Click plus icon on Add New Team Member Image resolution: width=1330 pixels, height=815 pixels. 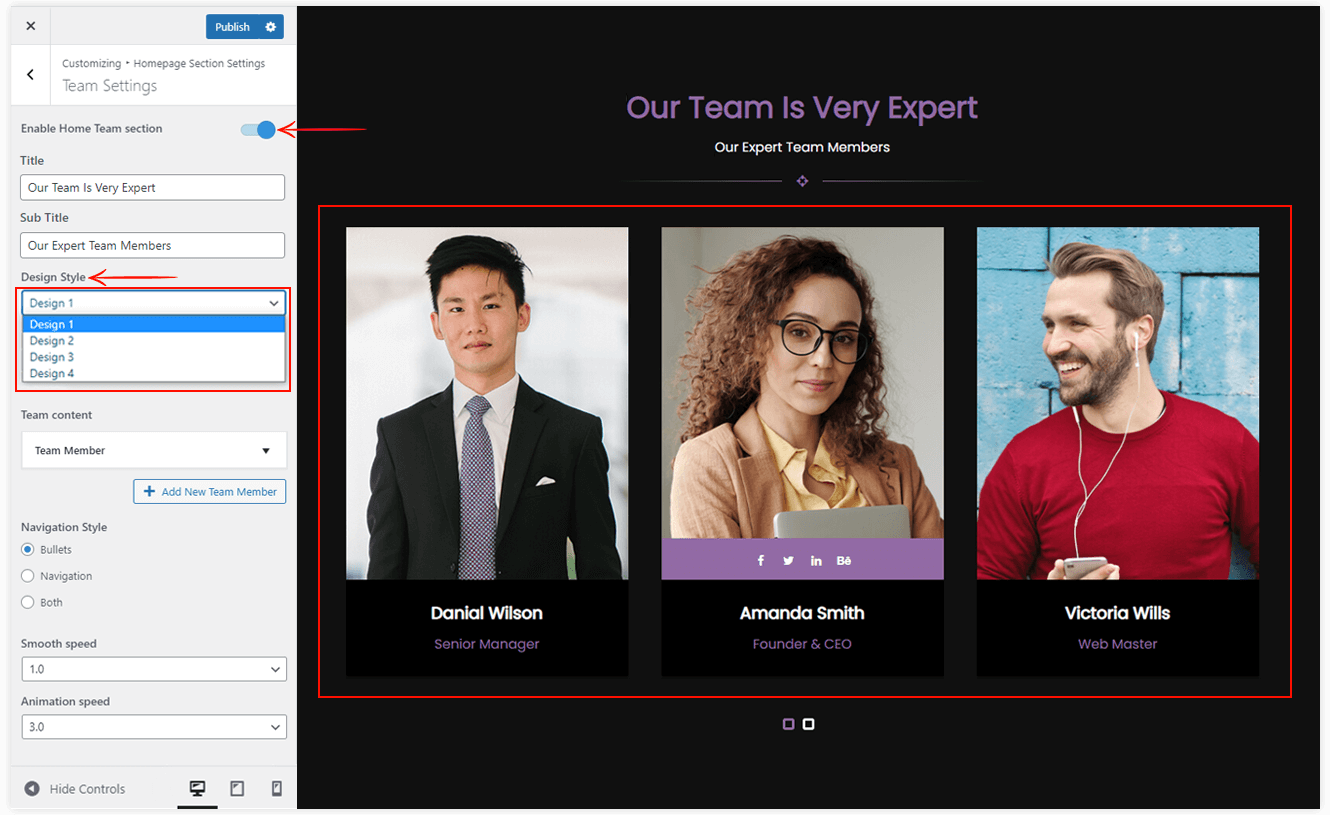point(149,491)
